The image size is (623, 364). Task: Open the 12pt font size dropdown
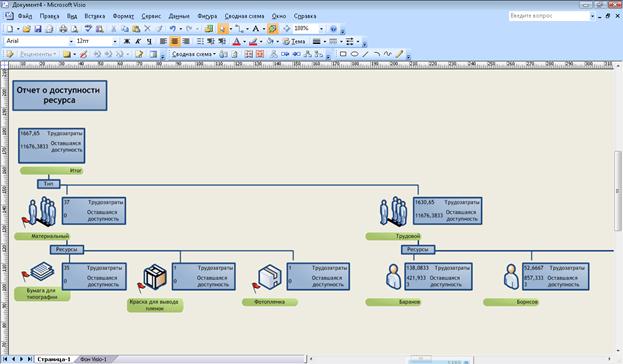pos(115,41)
